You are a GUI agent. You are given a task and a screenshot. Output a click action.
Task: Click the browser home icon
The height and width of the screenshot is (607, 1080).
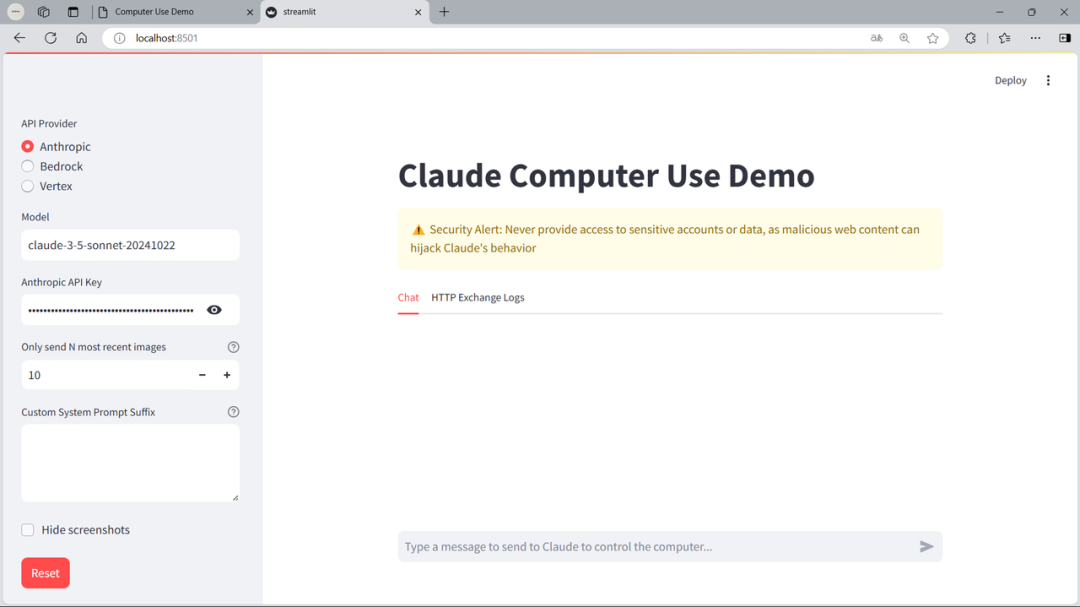click(x=82, y=38)
